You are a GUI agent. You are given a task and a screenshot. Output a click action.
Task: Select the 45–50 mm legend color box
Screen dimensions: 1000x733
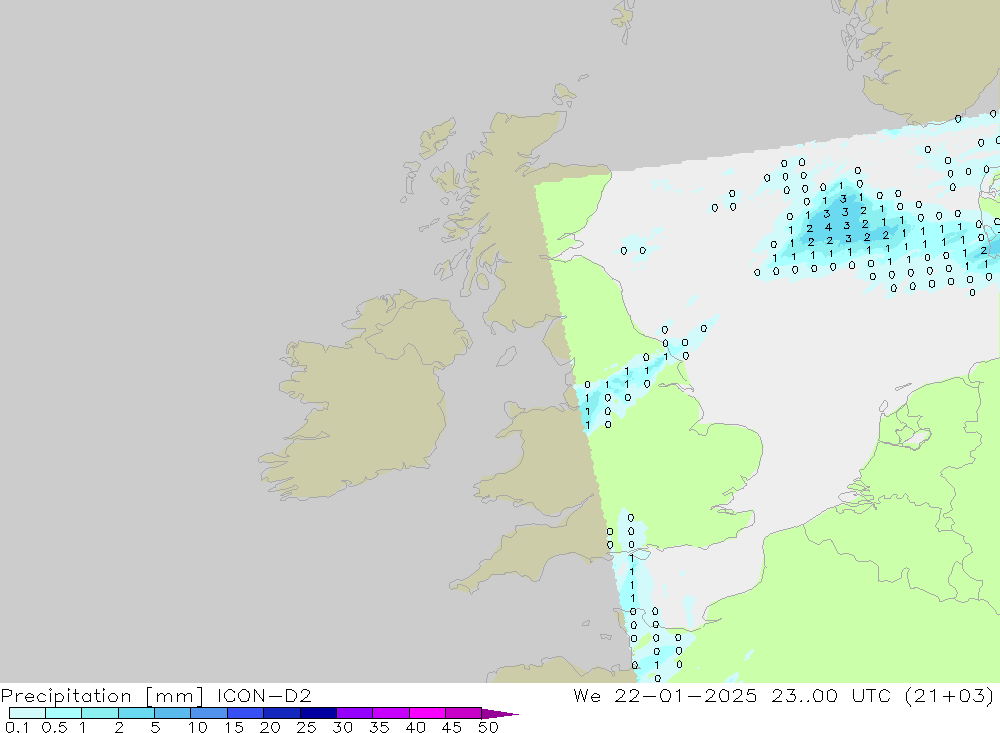click(464, 713)
